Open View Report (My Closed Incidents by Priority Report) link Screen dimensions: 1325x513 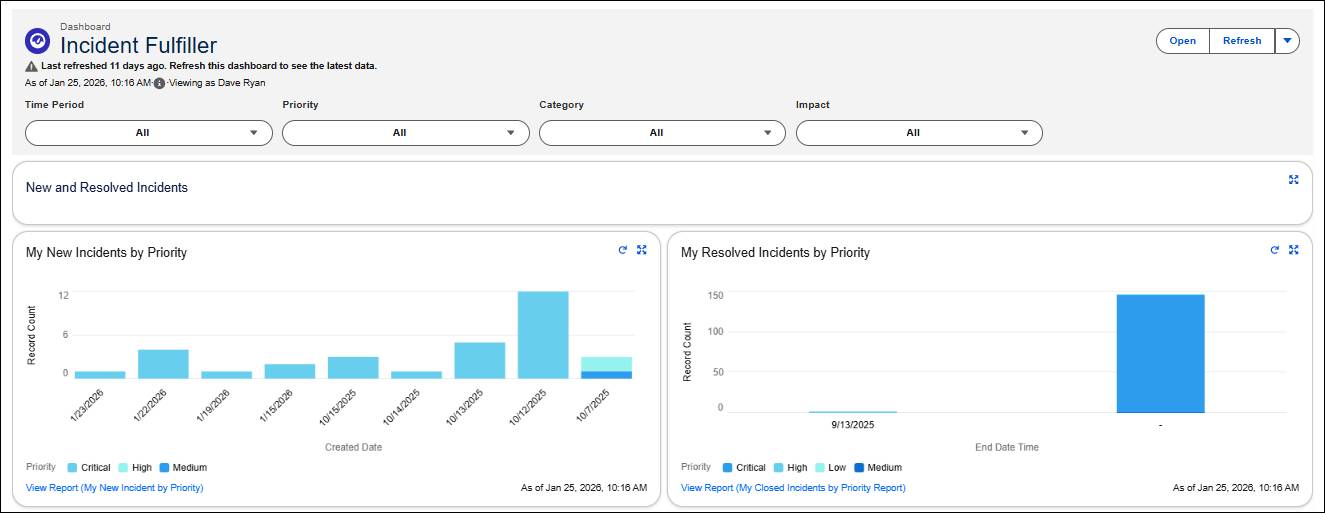(793, 488)
